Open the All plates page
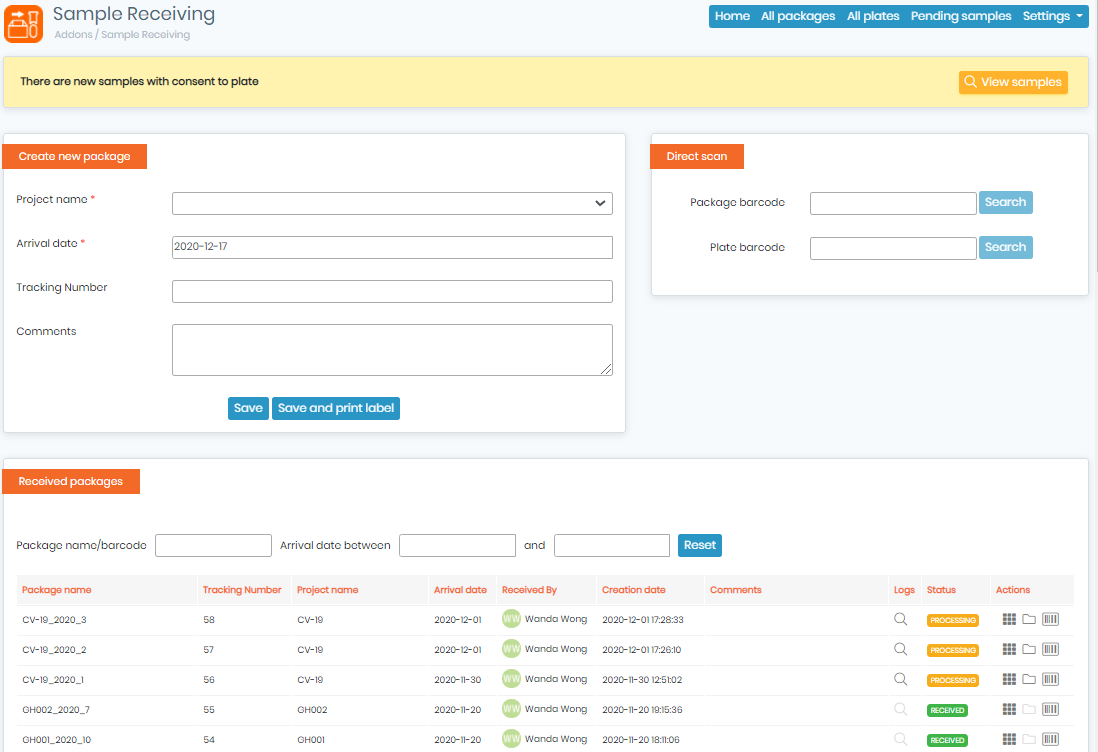Screen dimensions: 1098x752 tap(873, 16)
